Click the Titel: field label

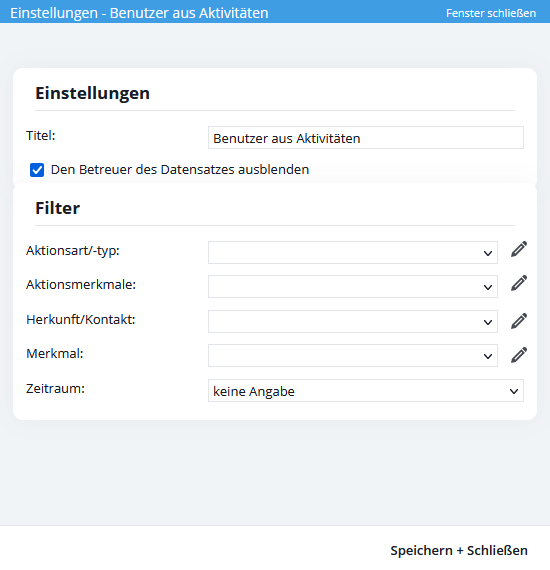pyautogui.click(x=41, y=136)
